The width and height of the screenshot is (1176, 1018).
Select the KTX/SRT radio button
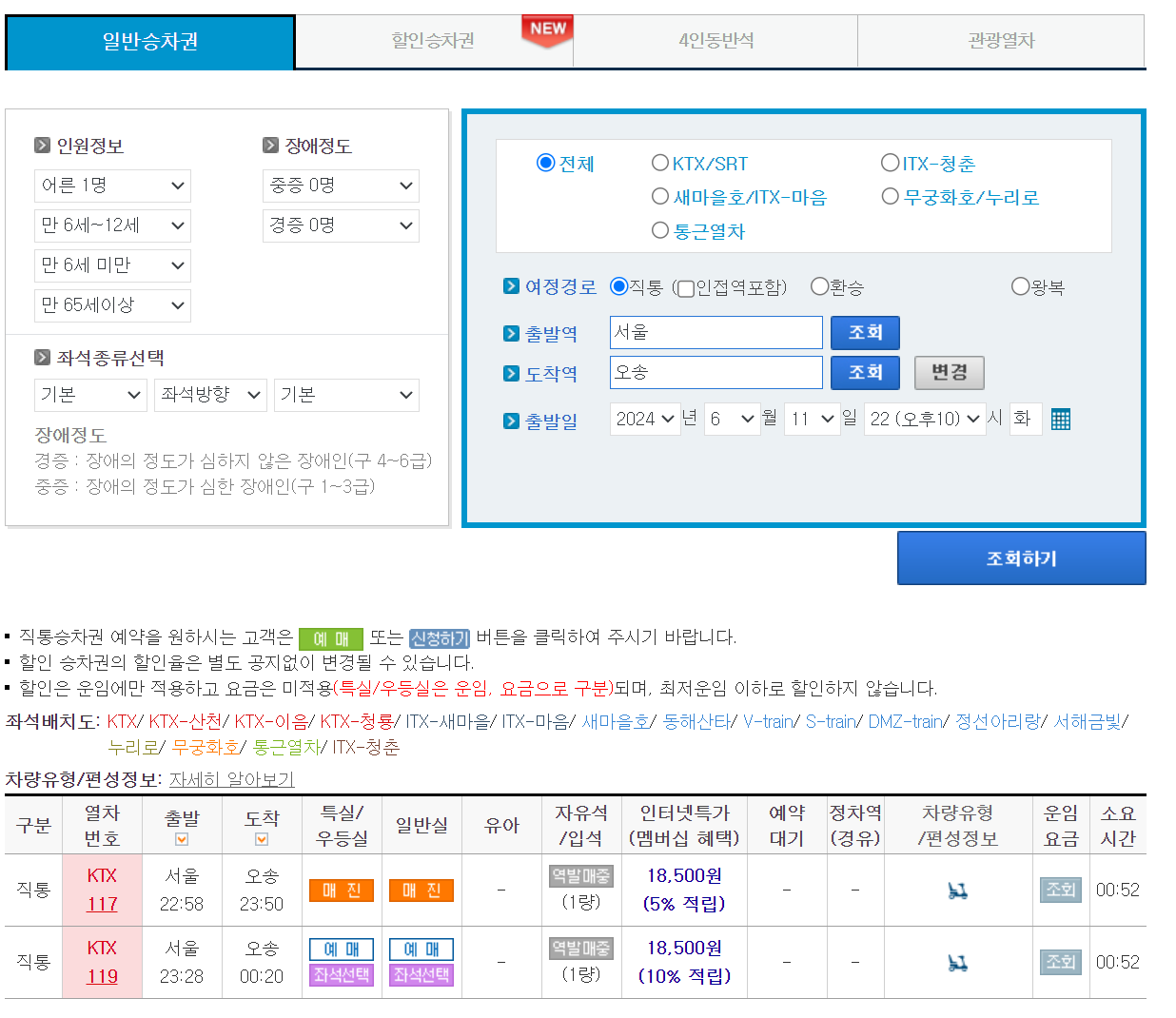coord(660,163)
